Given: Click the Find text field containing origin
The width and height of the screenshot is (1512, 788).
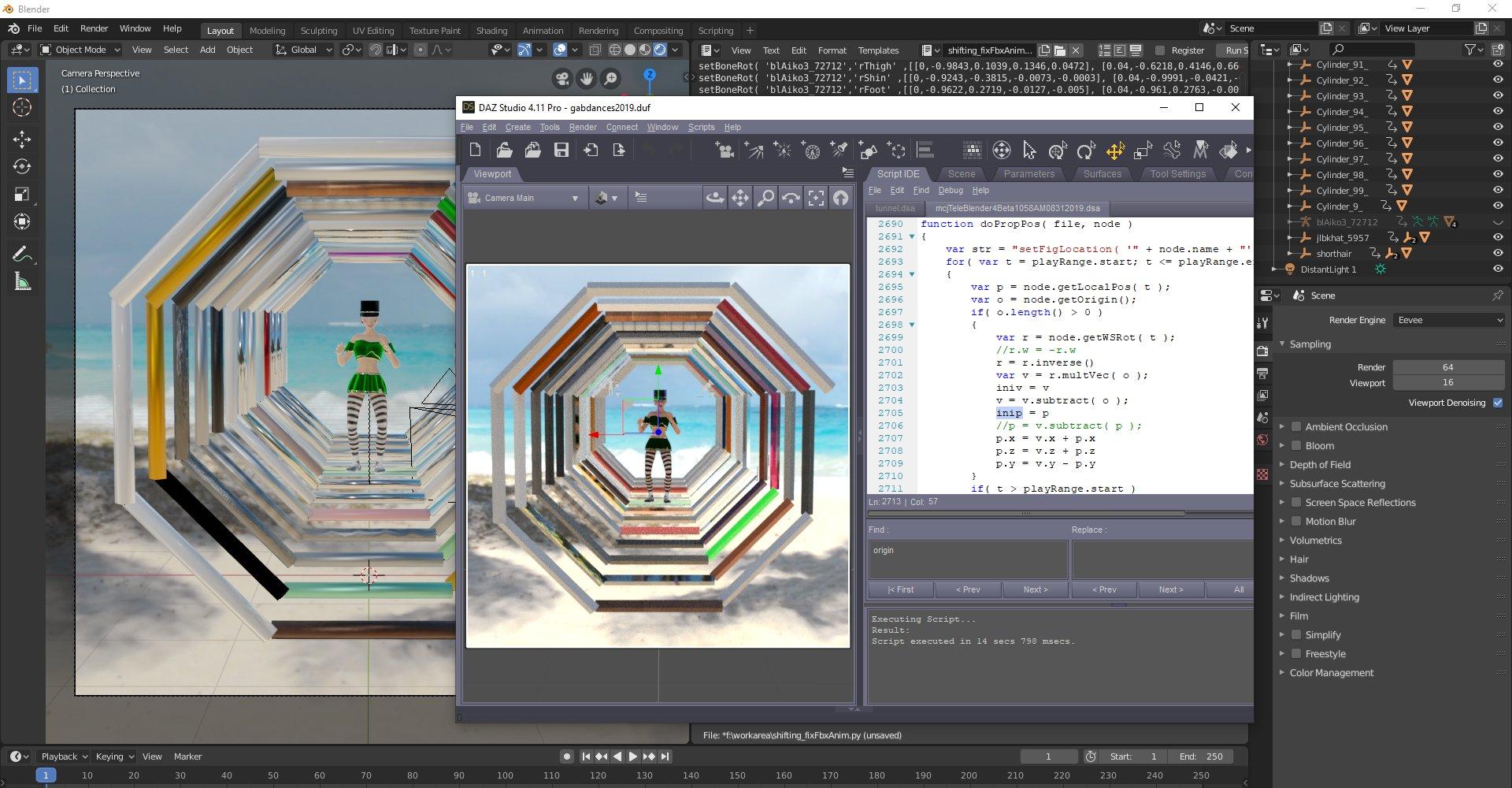Looking at the screenshot, I should pyautogui.click(x=968, y=559).
